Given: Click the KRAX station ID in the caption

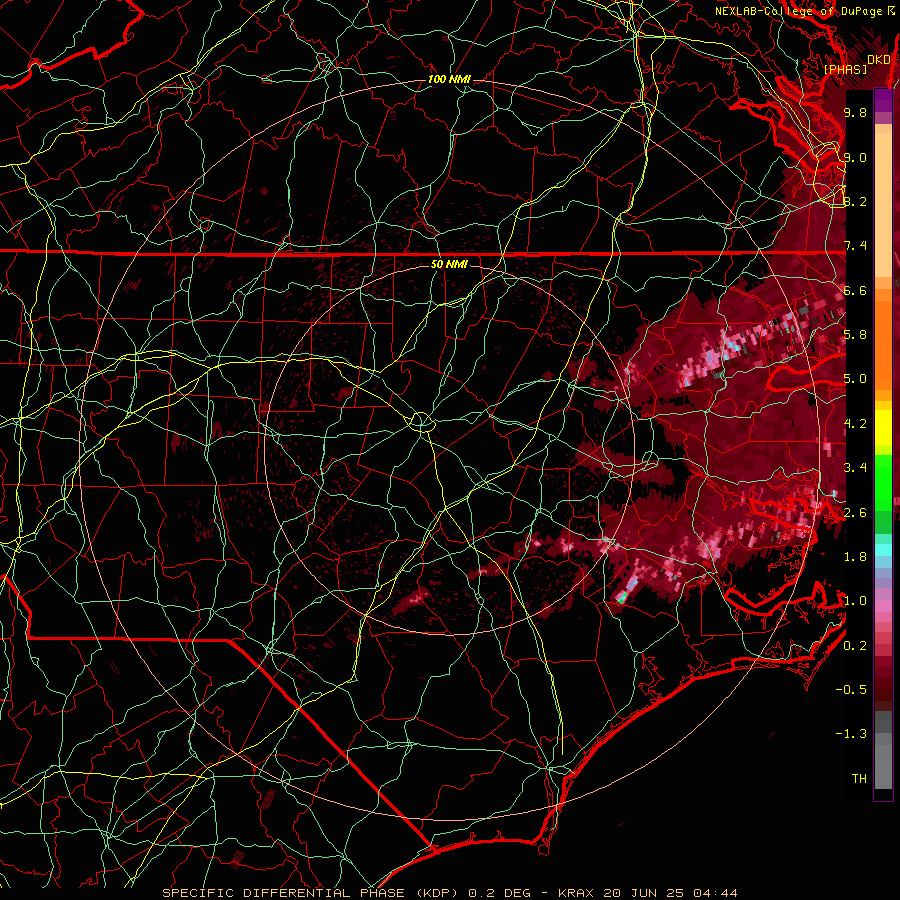Looking at the screenshot, I should click(x=574, y=893).
